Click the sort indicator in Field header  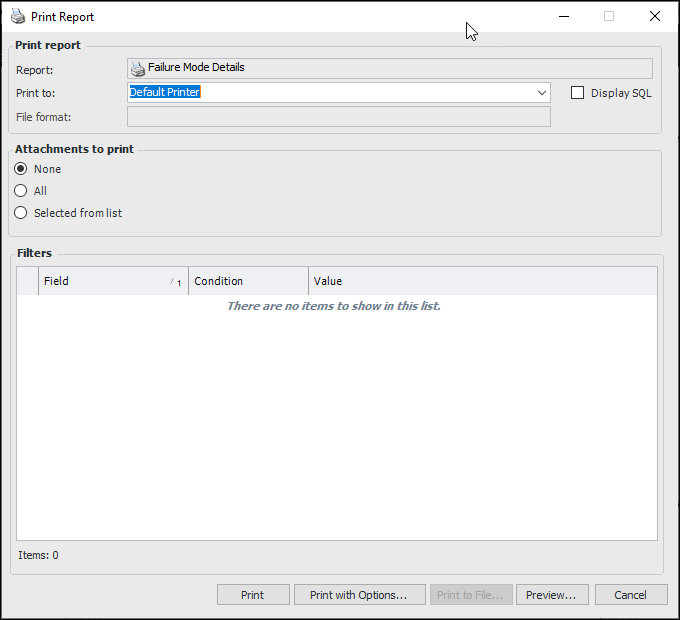(x=175, y=282)
